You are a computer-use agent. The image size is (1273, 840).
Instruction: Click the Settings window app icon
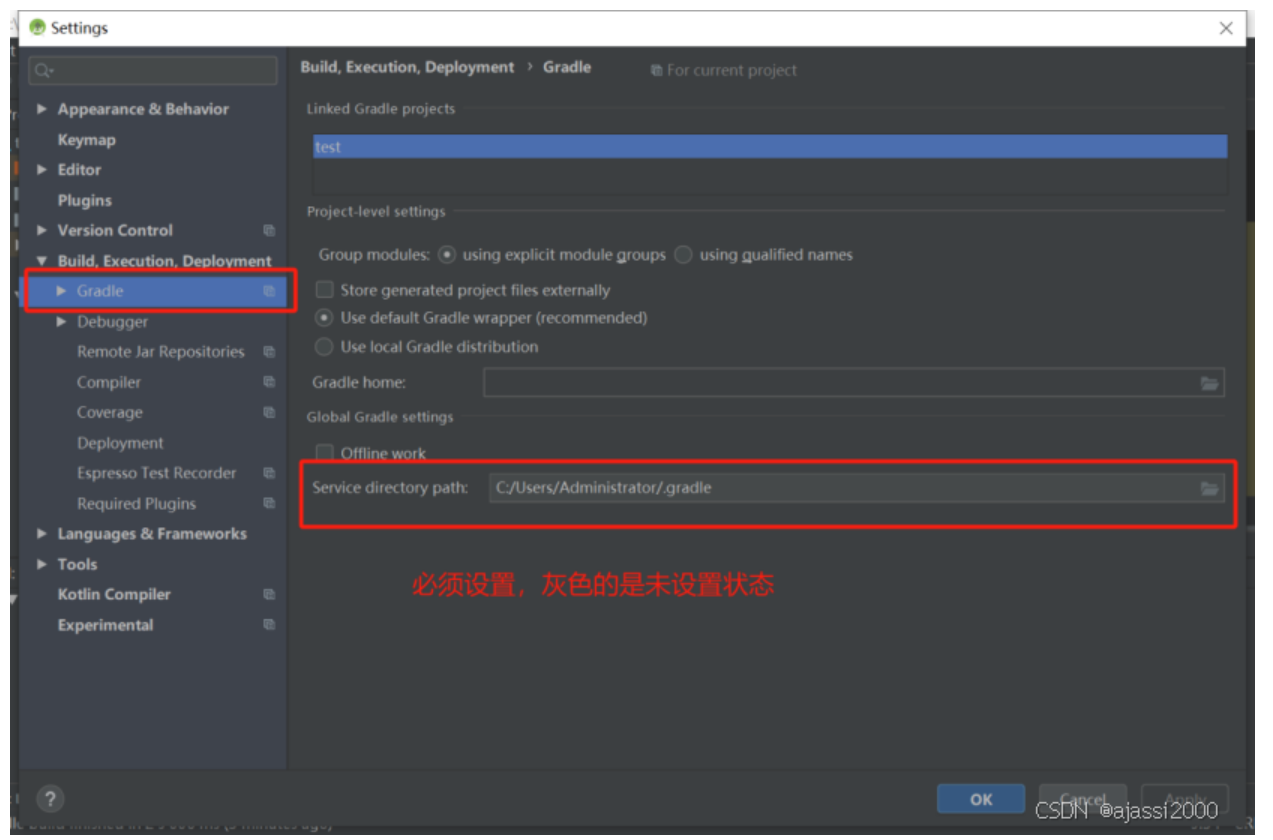click(38, 28)
